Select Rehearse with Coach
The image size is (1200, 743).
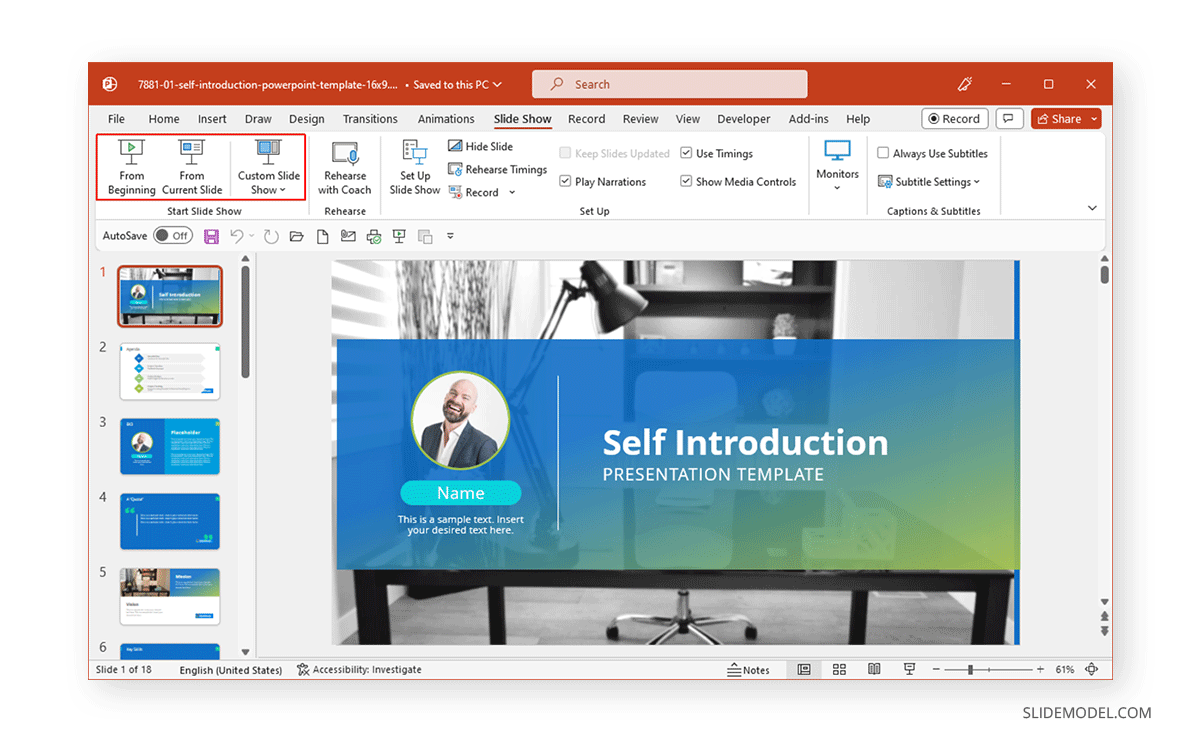(x=344, y=167)
